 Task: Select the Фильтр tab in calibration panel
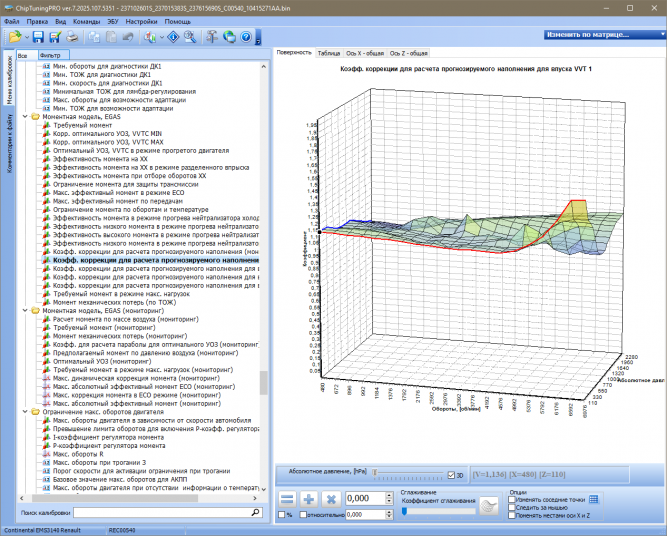[x=54, y=55]
